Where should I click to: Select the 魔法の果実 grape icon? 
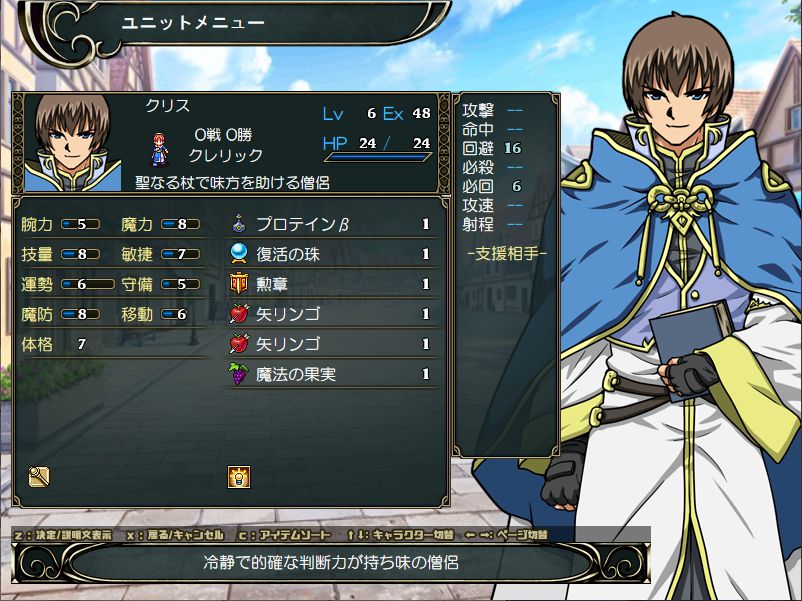[238, 373]
